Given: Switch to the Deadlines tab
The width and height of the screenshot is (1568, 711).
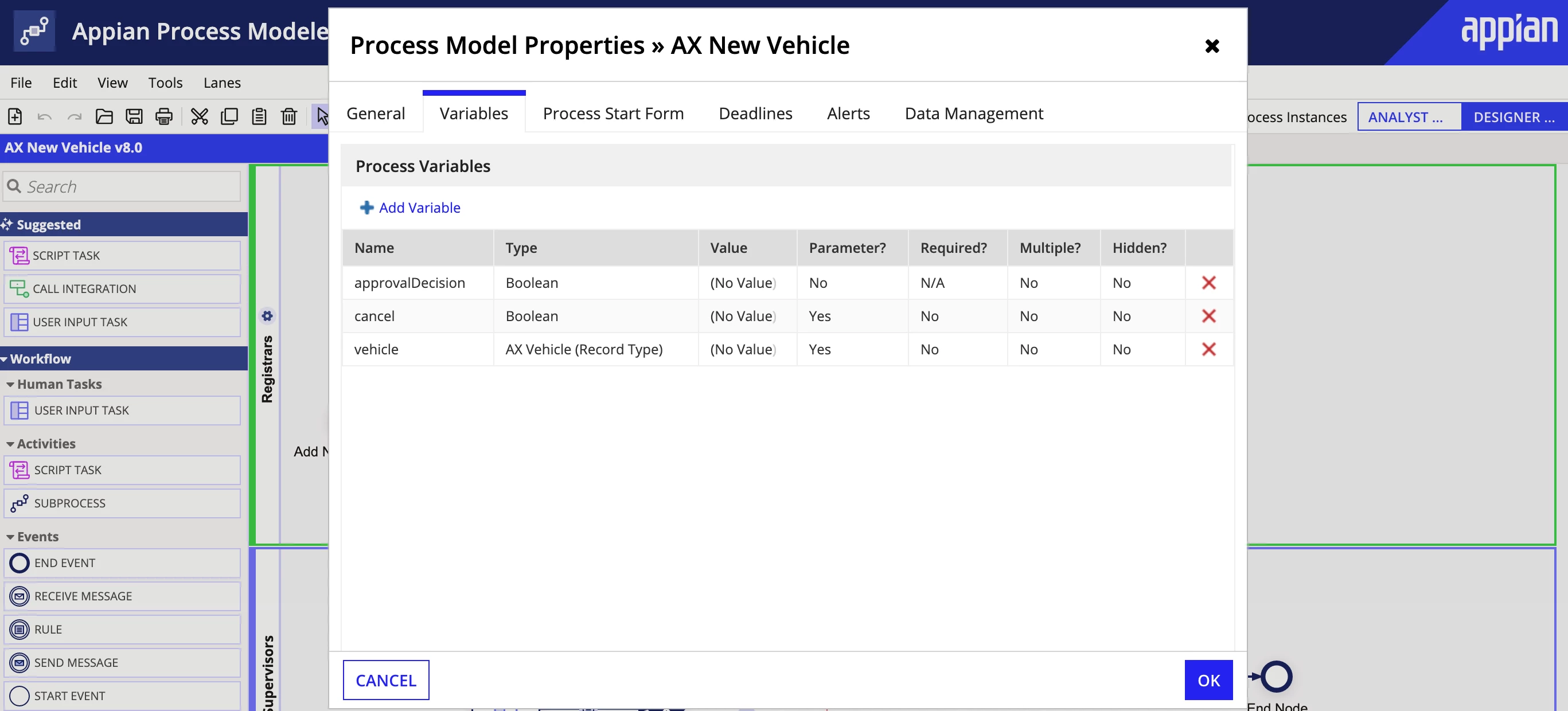Looking at the screenshot, I should click(755, 113).
